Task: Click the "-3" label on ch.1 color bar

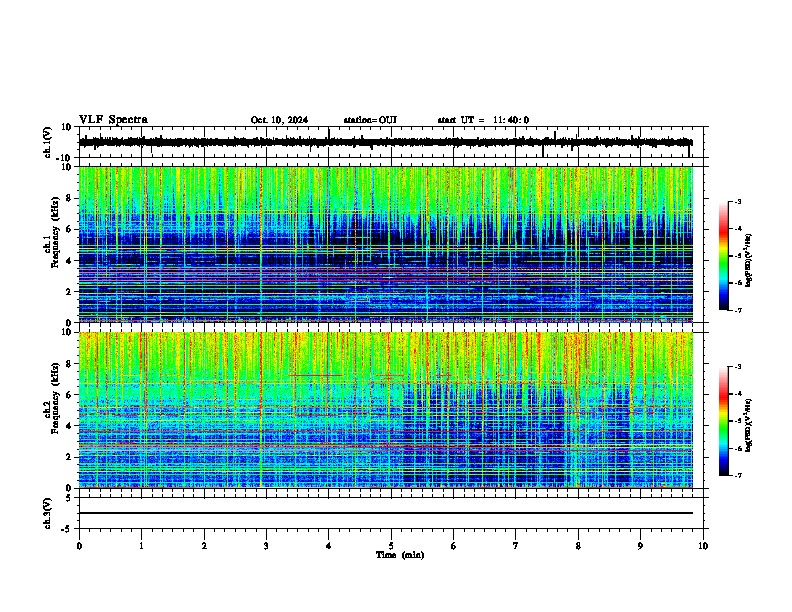Action: coord(738,201)
